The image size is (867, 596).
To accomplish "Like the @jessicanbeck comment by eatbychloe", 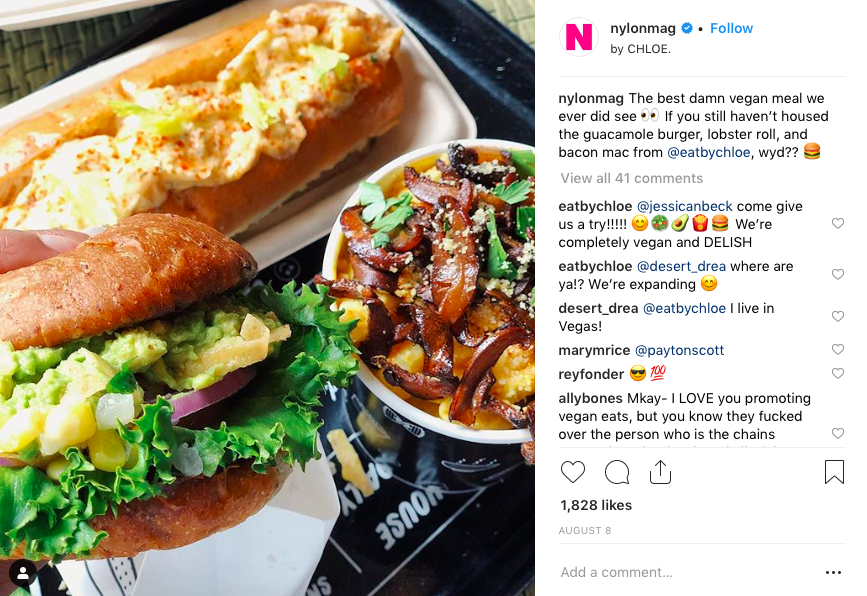I will [838, 223].
